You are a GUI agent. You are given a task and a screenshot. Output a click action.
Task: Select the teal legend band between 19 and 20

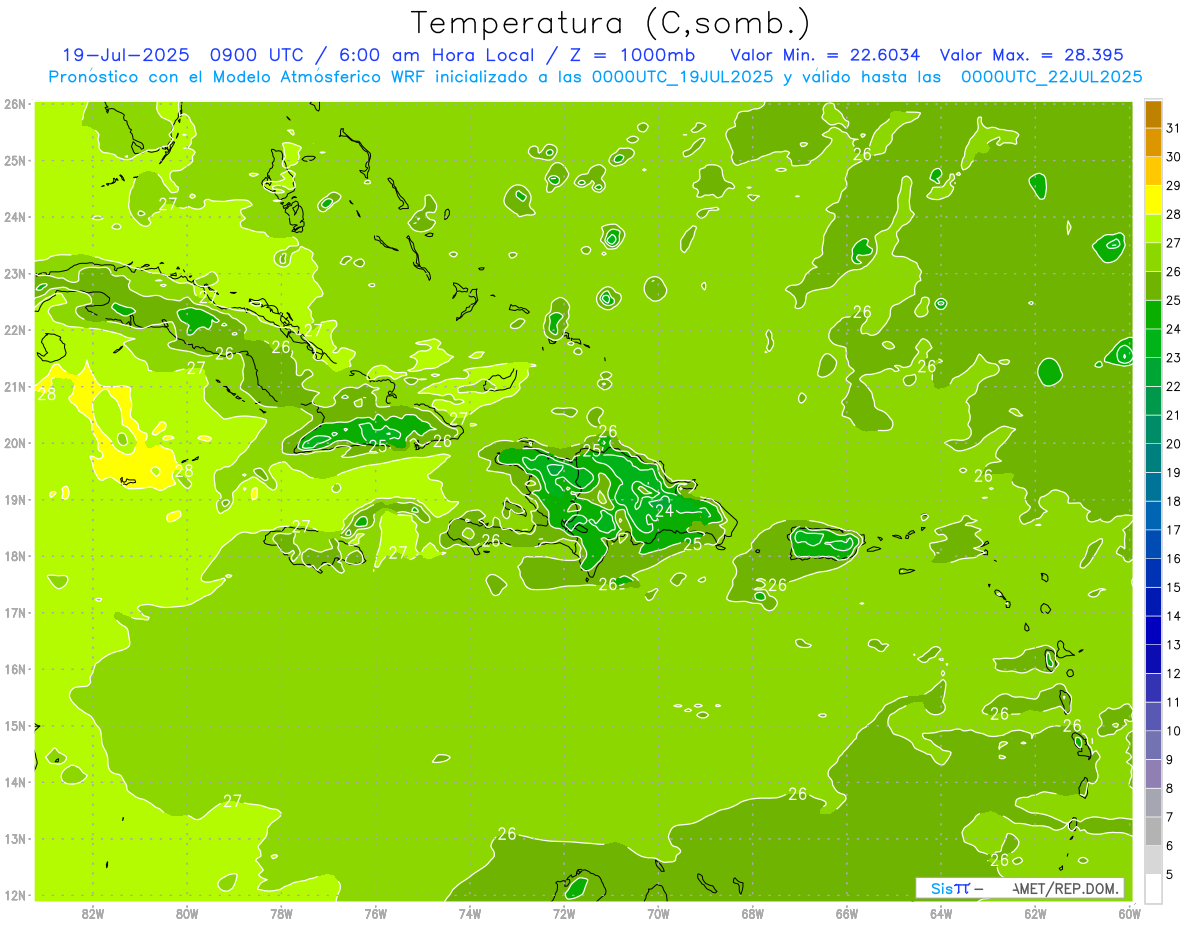click(x=1153, y=458)
